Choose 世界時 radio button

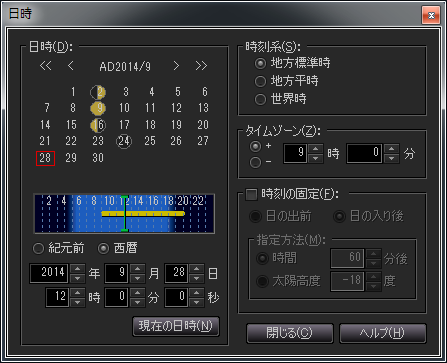[260, 99]
